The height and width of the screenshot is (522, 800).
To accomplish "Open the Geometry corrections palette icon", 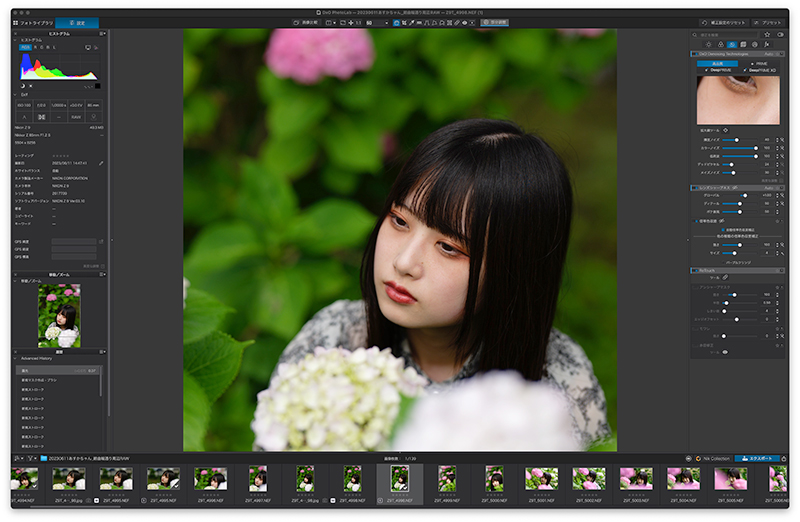I will pos(743,44).
